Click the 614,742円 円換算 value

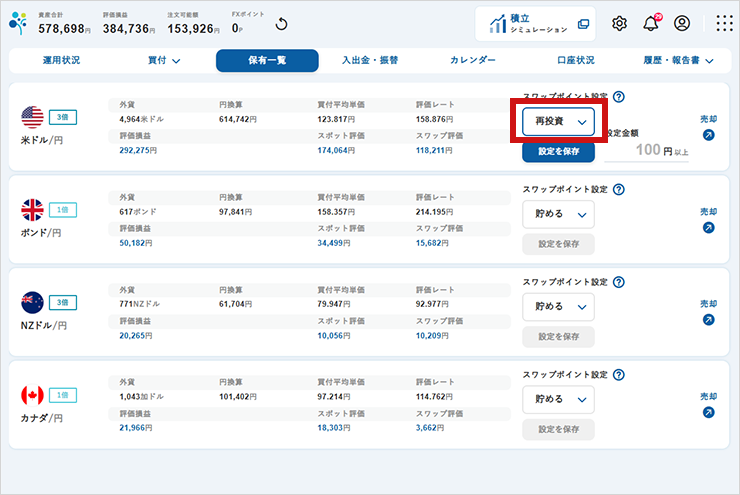coord(238,119)
